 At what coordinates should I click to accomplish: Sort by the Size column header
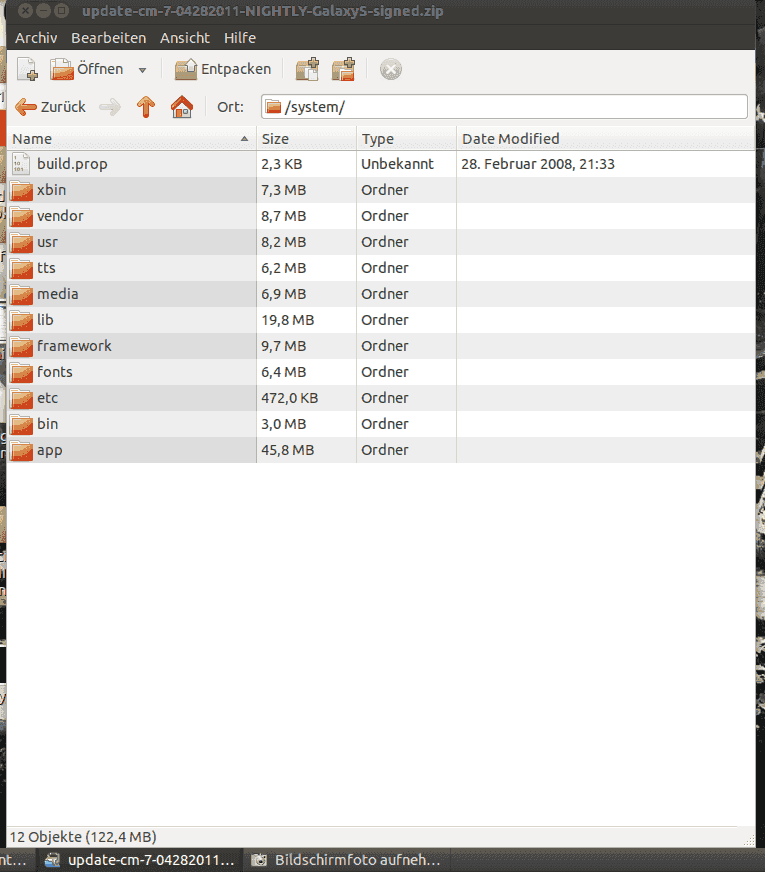point(306,138)
